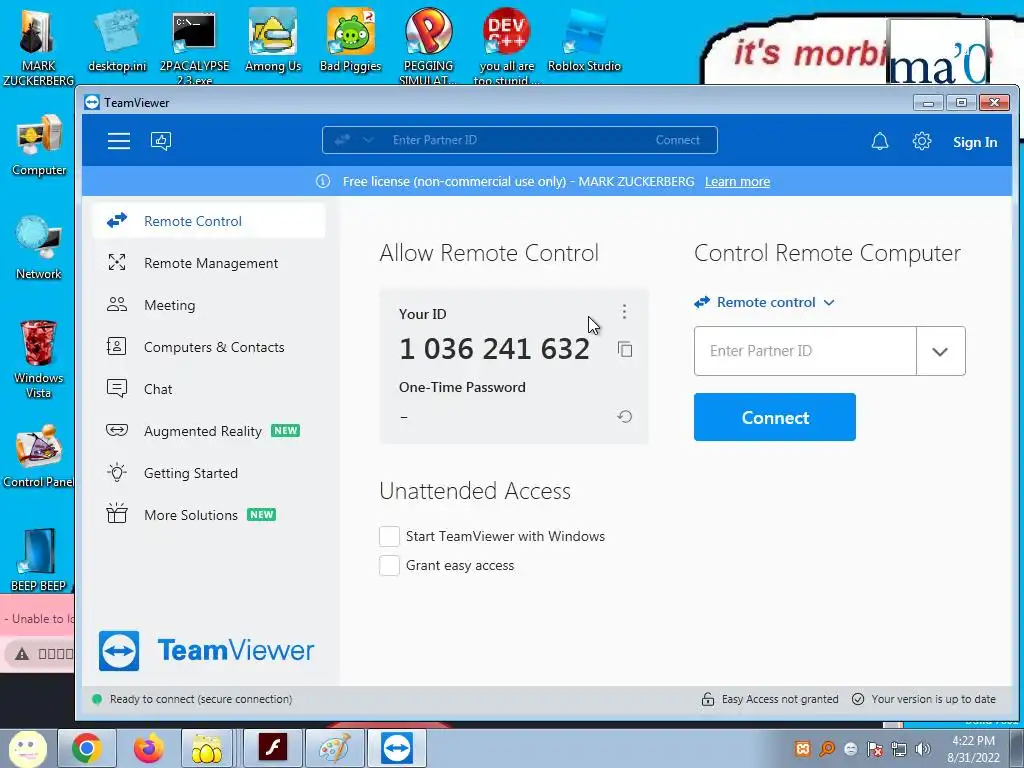Click the Ready to connect status indicator
Image resolution: width=1024 pixels, height=768 pixels.
pos(97,699)
